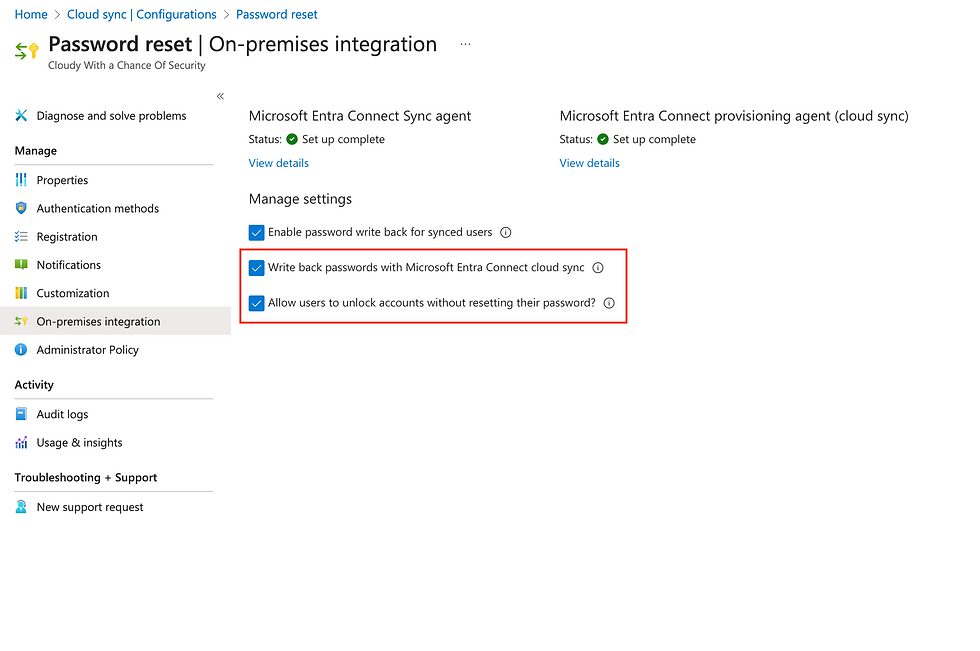The image size is (980, 651).
Task: Navigate to Cloud sync Configurations breadcrumb
Action: point(141,14)
